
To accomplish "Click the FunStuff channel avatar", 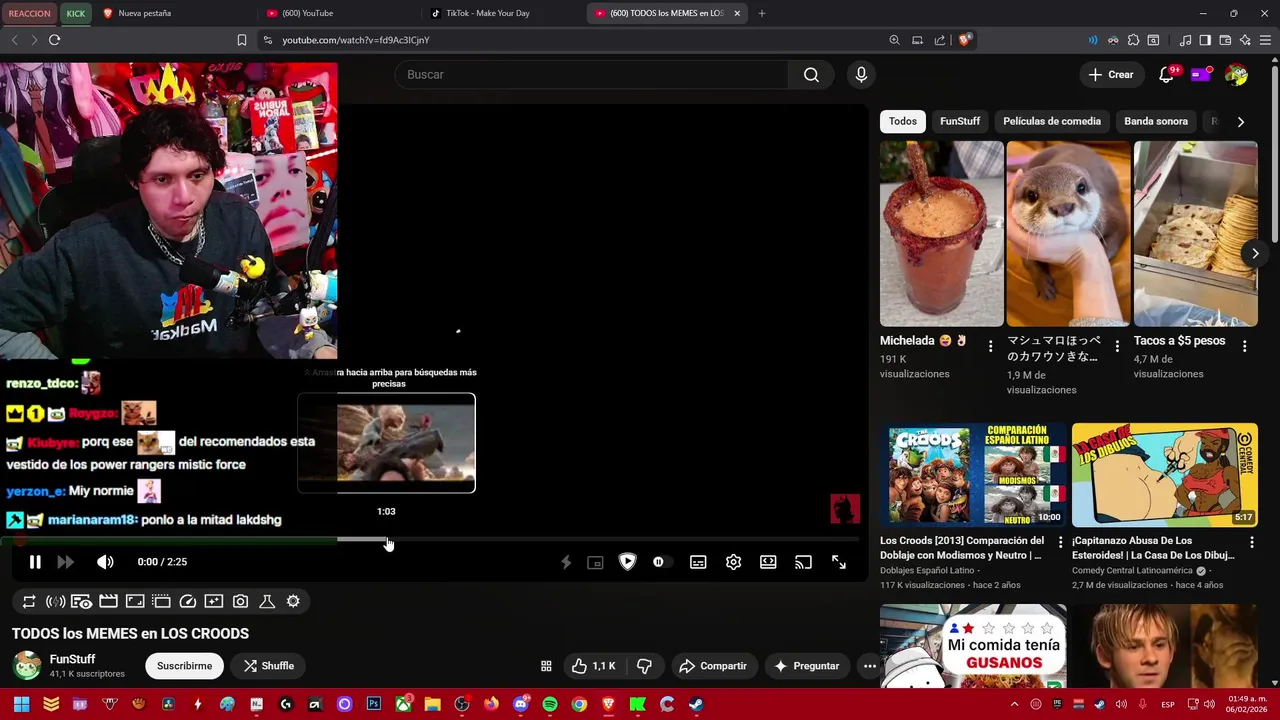I will pyautogui.click(x=27, y=665).
